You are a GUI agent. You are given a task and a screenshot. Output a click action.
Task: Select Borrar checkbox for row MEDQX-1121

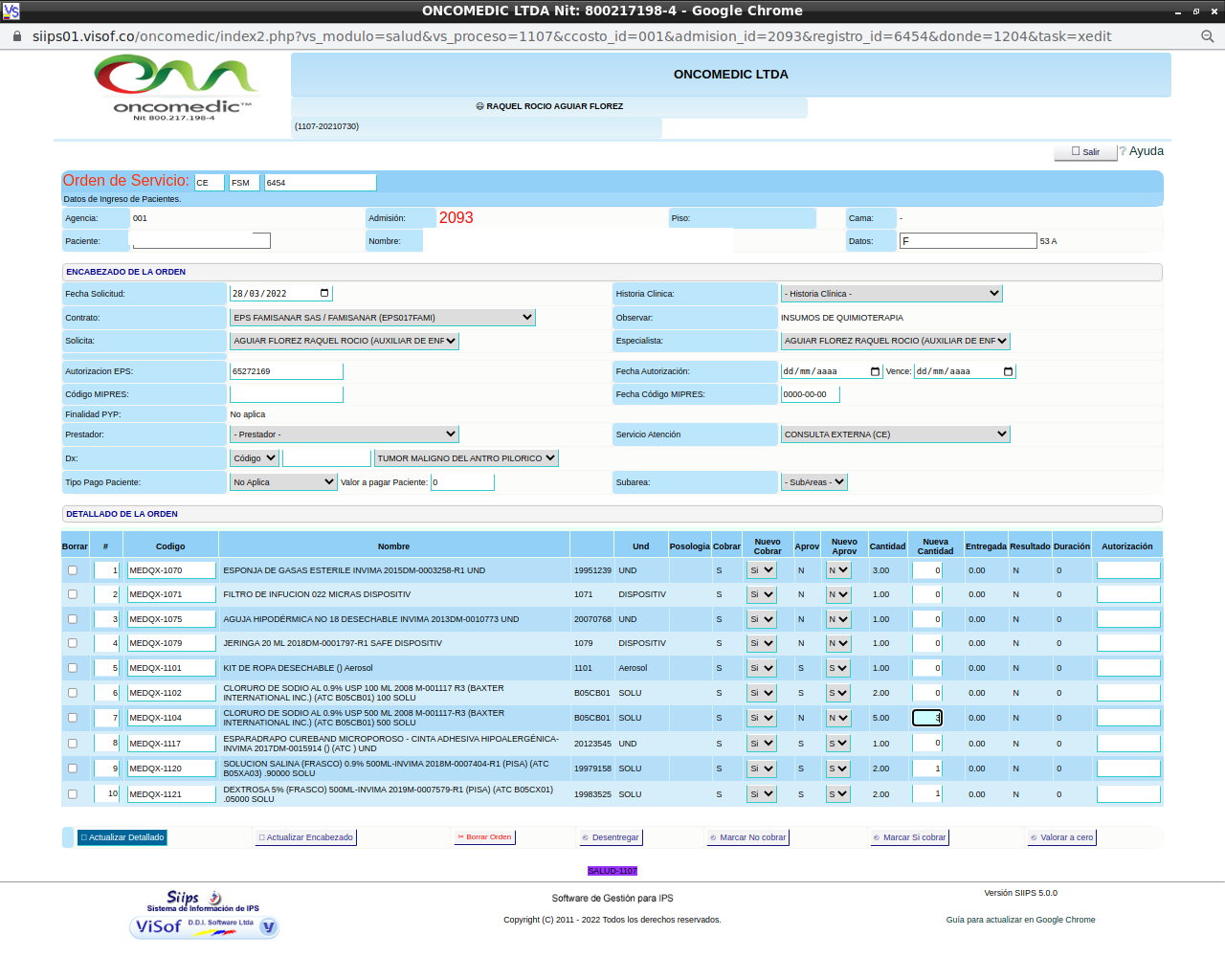[73, 794]
